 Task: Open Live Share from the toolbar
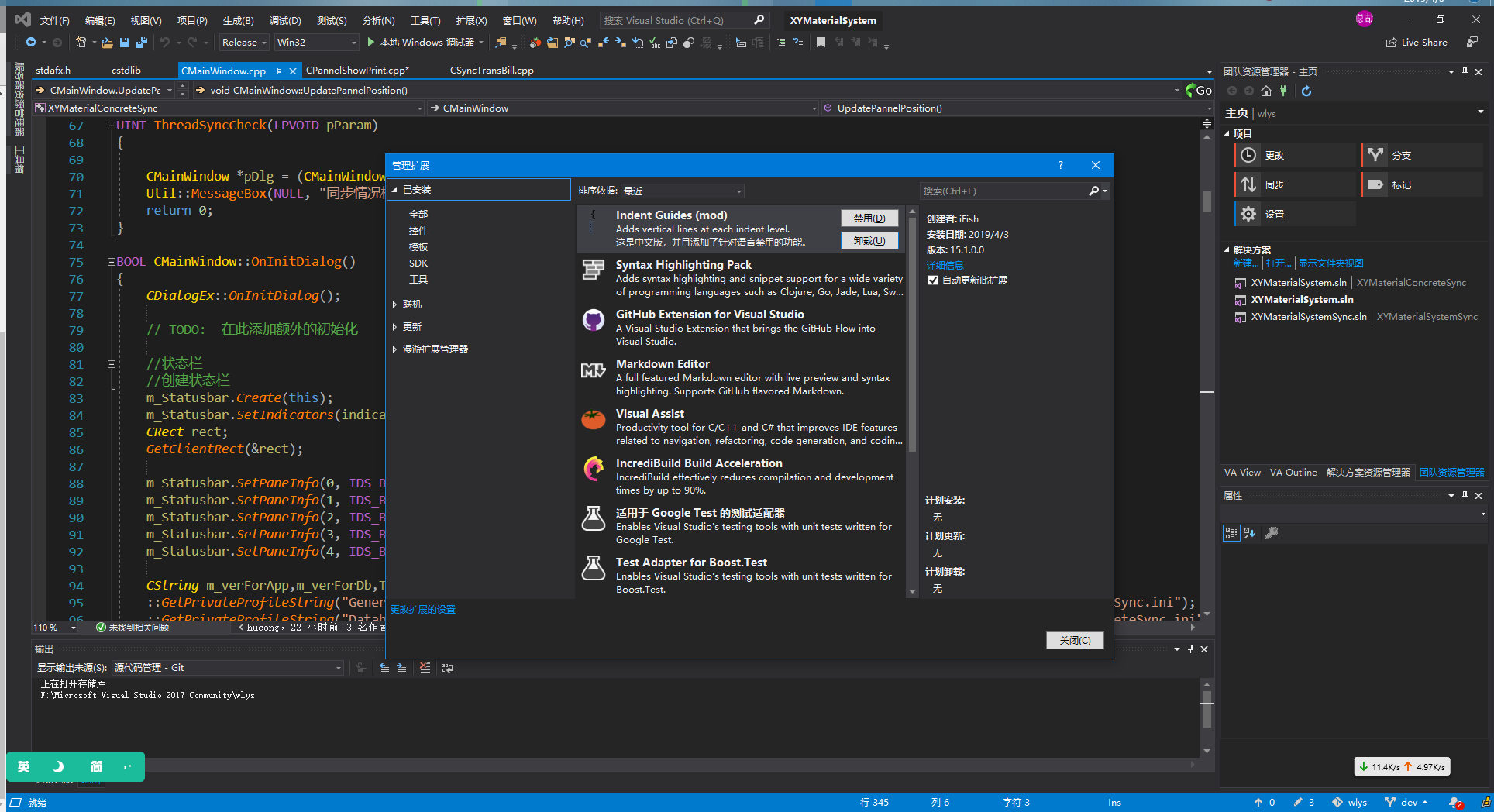point(1416,42)
